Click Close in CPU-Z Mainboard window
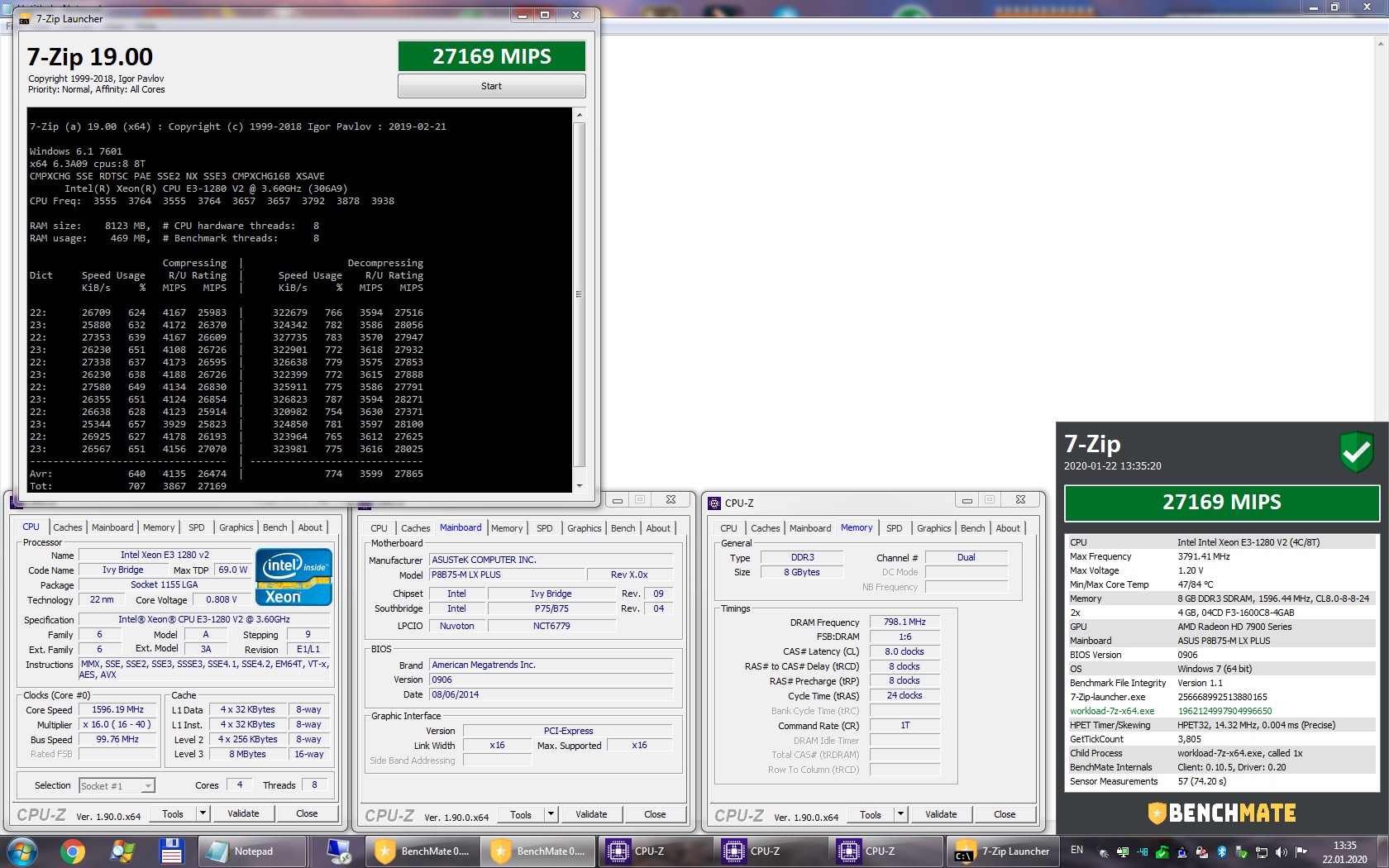 click(655, 814)
